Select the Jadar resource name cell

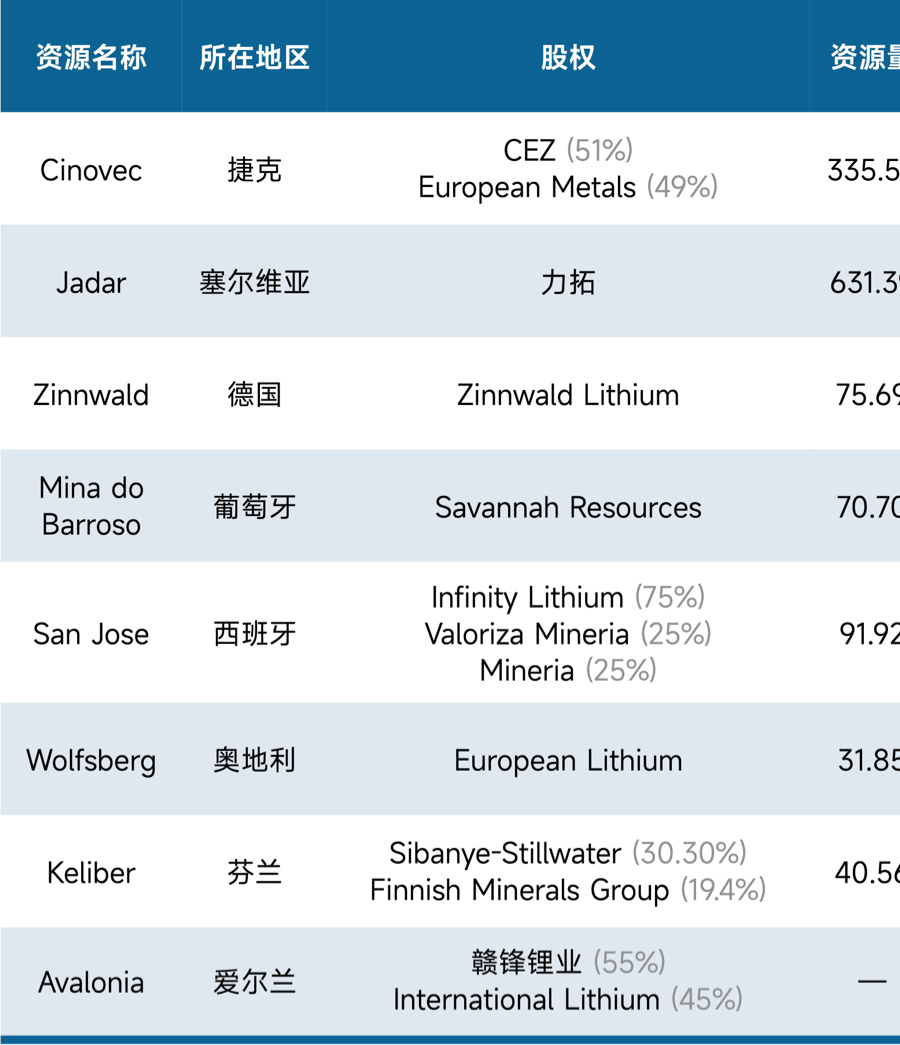click(x=91, y=283)
